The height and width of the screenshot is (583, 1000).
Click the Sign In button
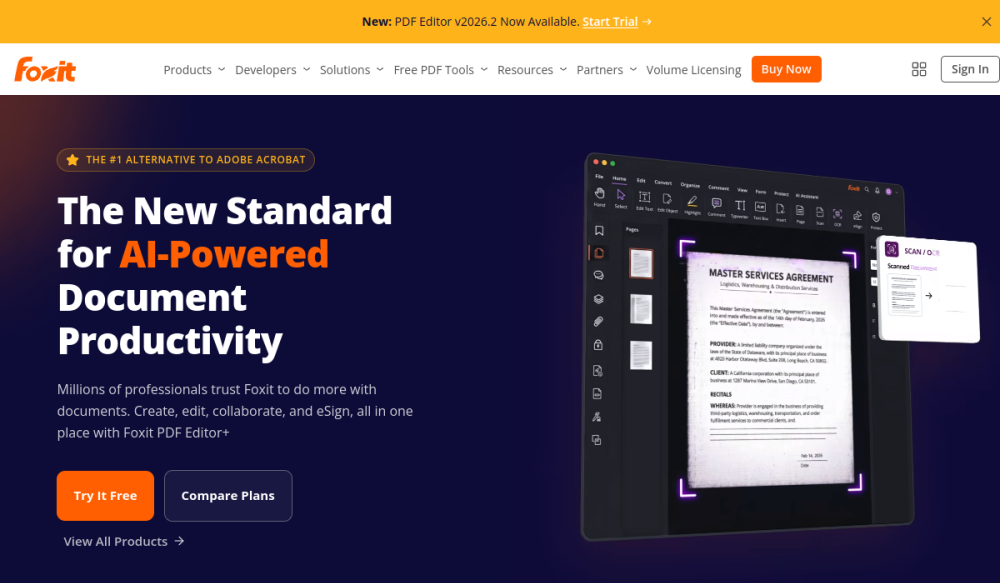pos(970,70)
